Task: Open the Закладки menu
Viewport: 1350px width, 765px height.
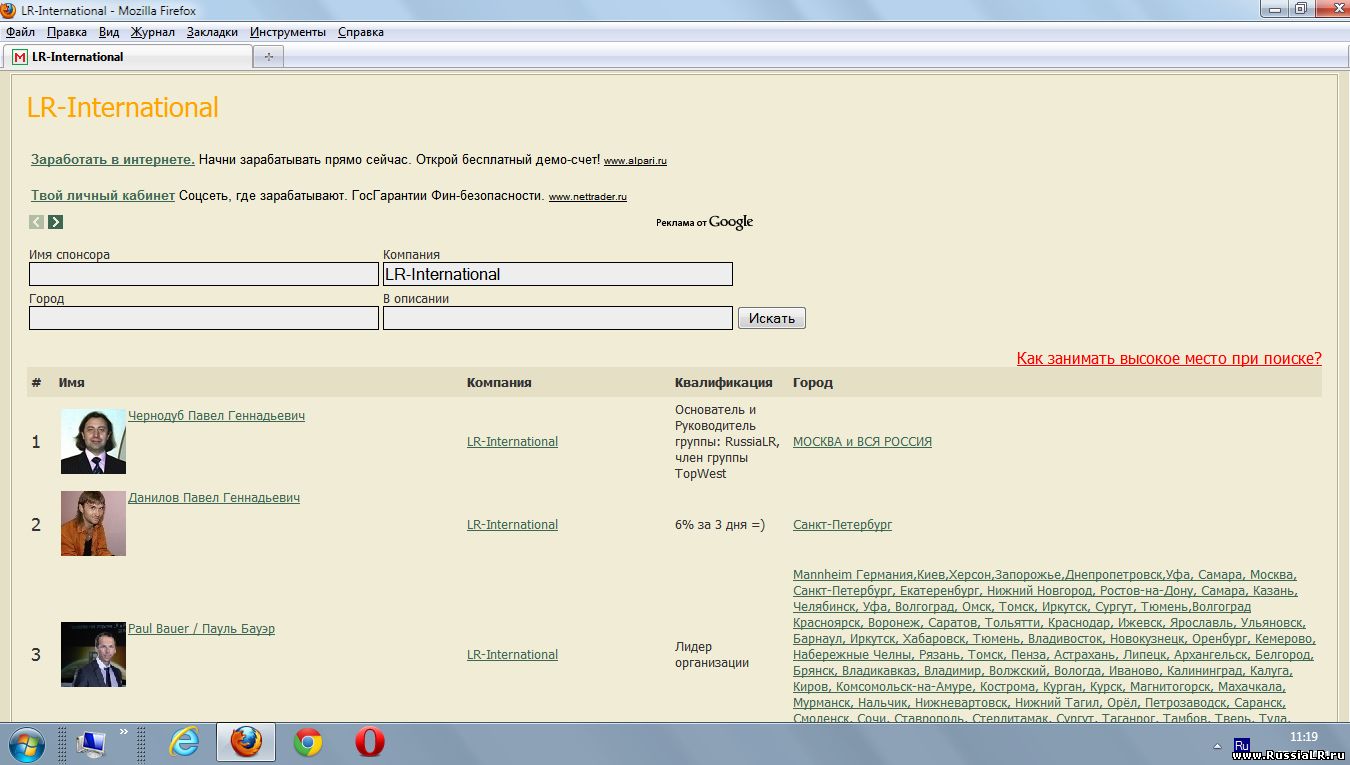Action: (212, 32)
